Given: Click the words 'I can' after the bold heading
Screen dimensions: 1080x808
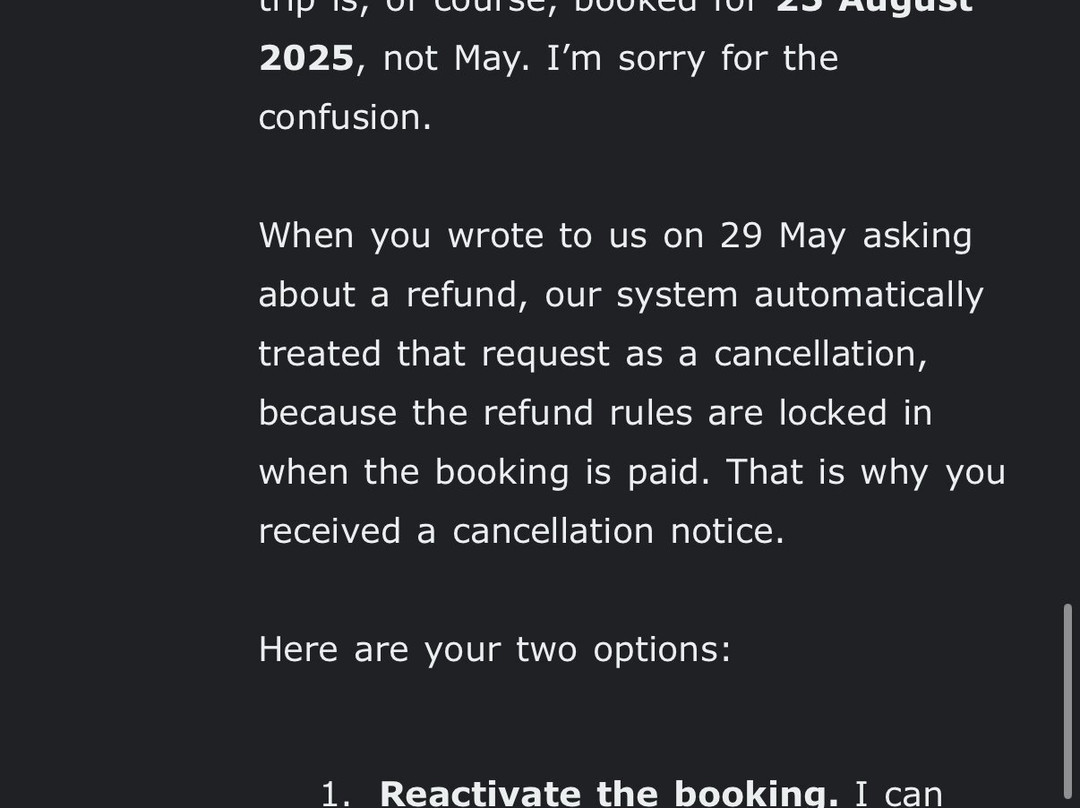Looking at the screenshot, I should click(899, 794).
